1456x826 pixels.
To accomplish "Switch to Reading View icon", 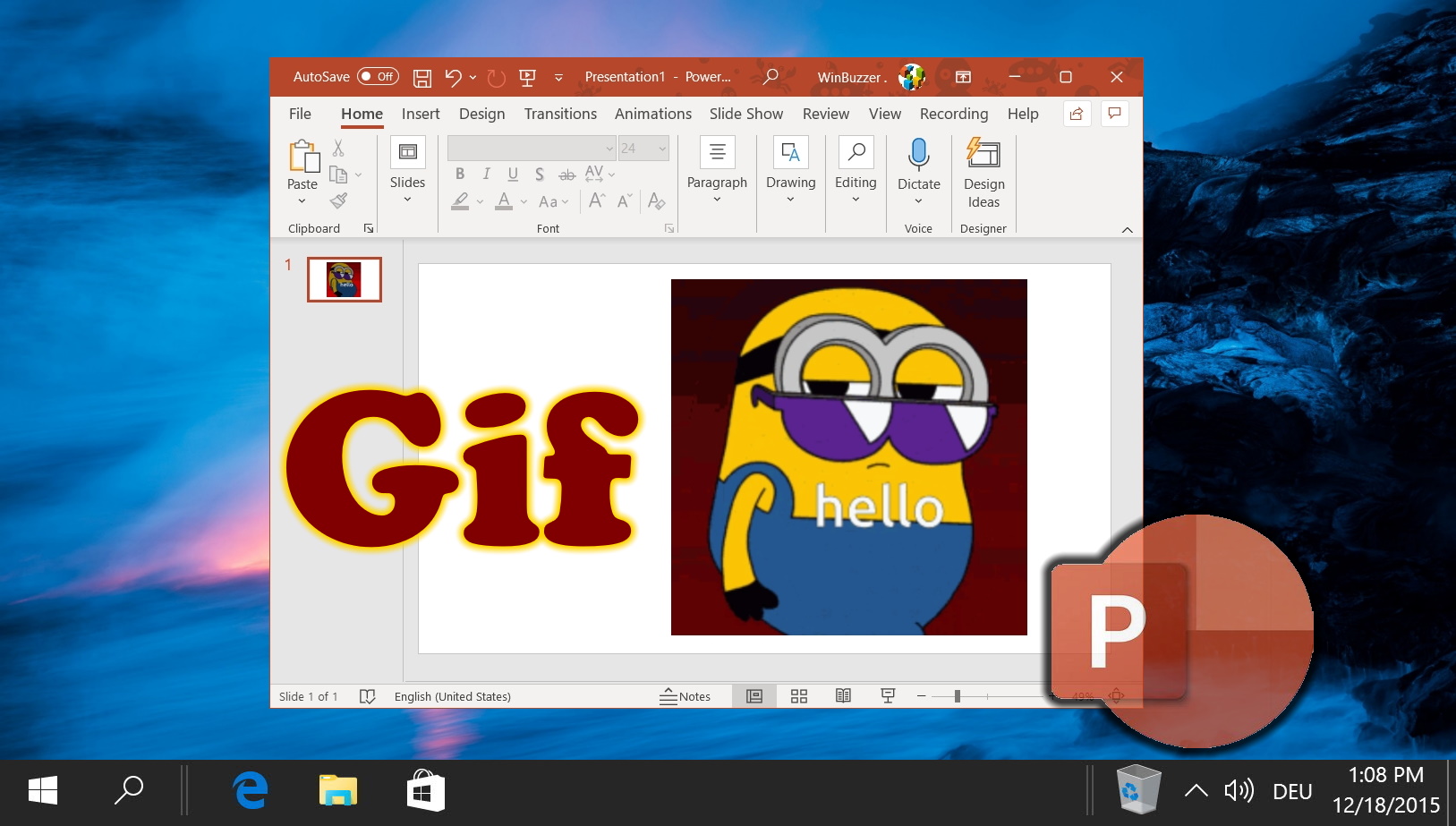I will point(843,696).
